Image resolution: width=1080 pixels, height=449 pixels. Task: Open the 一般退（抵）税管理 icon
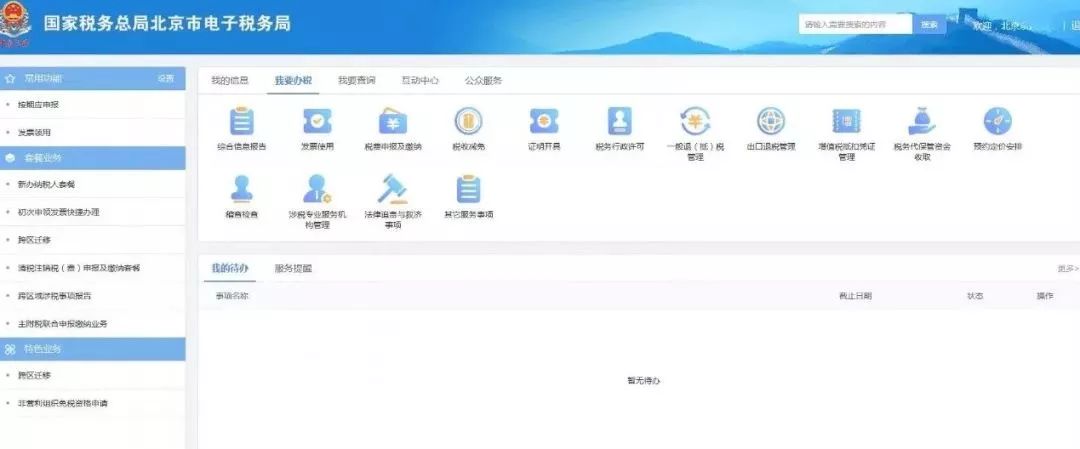click(695, 121)
